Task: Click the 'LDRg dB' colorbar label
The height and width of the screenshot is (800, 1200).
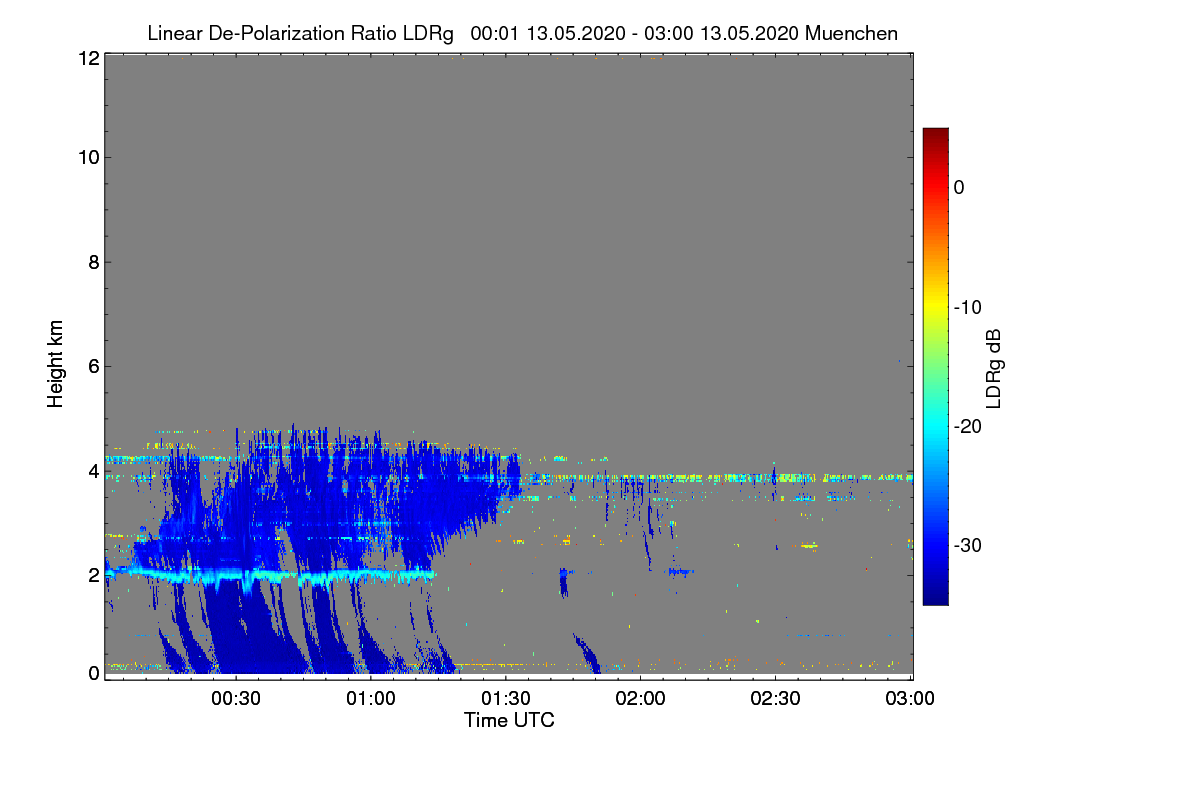Action: click(994, 367)
